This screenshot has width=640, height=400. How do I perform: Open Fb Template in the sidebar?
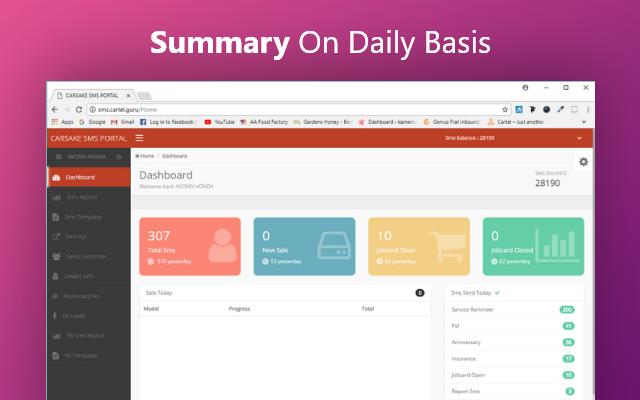[89, 356]
